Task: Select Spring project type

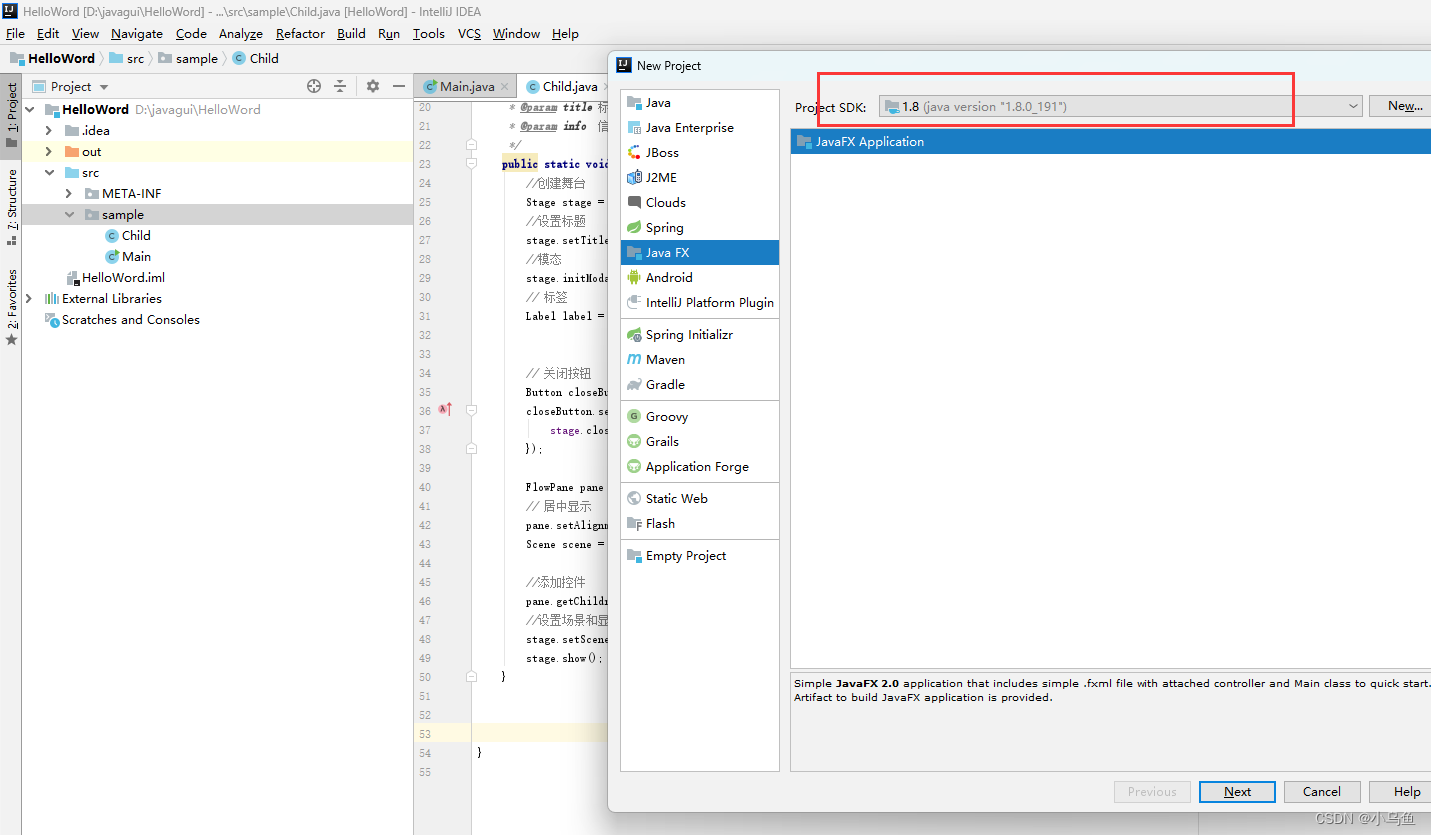Action: [x=699, y=227]
